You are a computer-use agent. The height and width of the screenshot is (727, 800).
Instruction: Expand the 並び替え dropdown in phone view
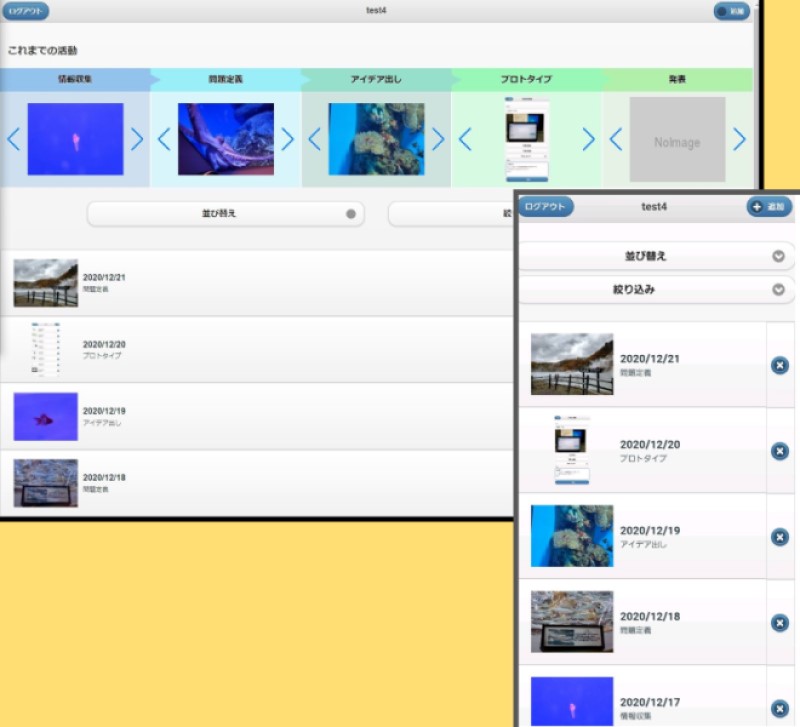click(655, 256)
